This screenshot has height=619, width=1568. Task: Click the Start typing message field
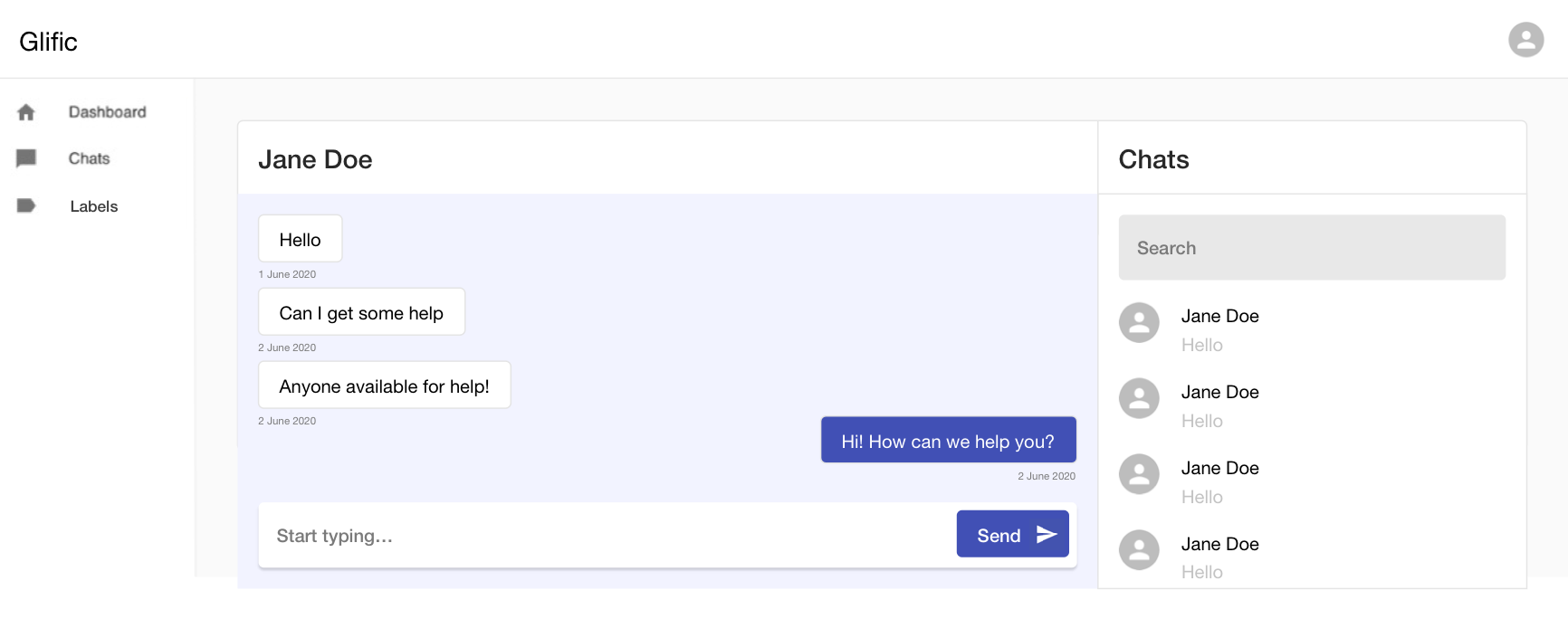607,536
